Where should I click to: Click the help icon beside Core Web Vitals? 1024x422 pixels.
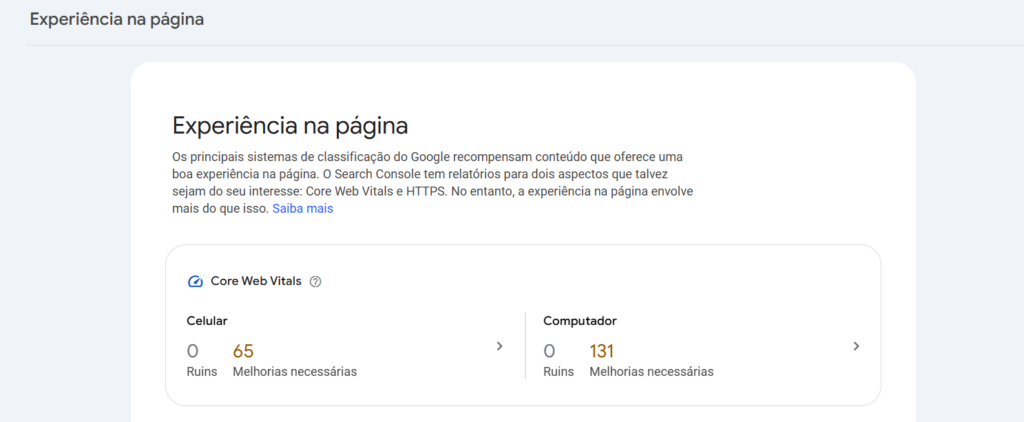click(x=316, y=282)
